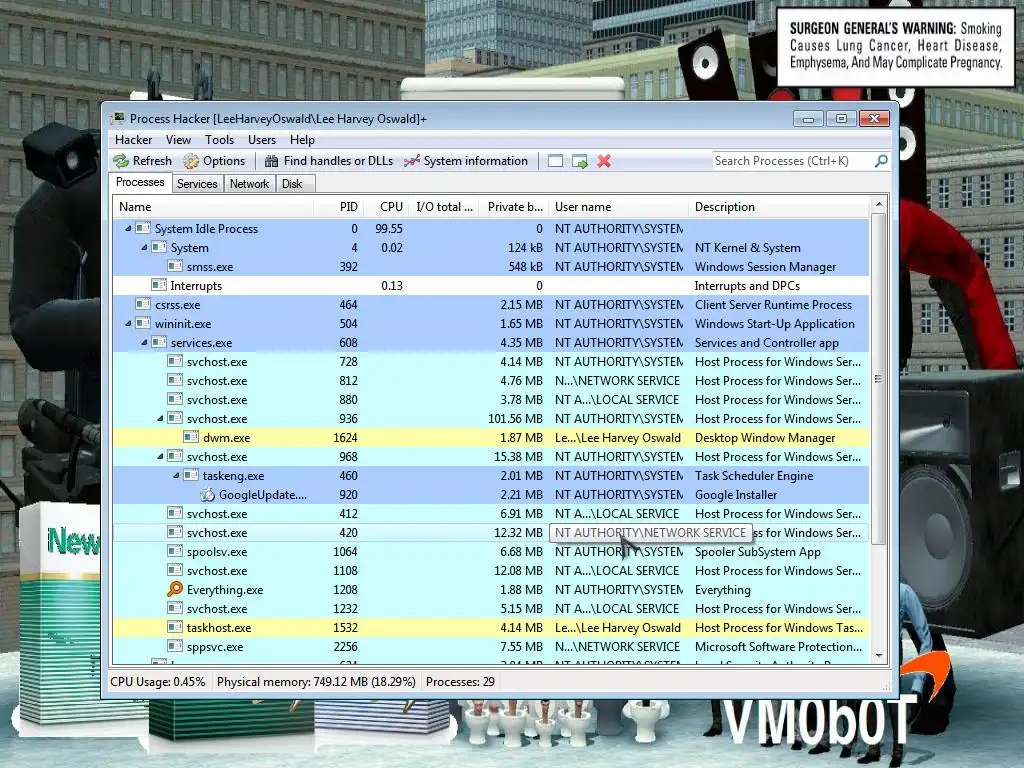This screenshot has height=768, width=1024.
Task: Click the Windows Session Manager description
Action: pyautogui.click(x=765, y=266)
